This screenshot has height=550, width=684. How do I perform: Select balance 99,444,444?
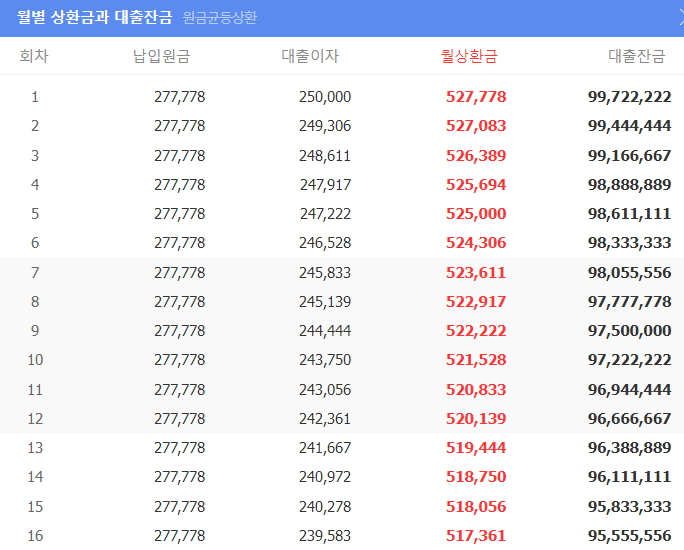pos(629,126)
